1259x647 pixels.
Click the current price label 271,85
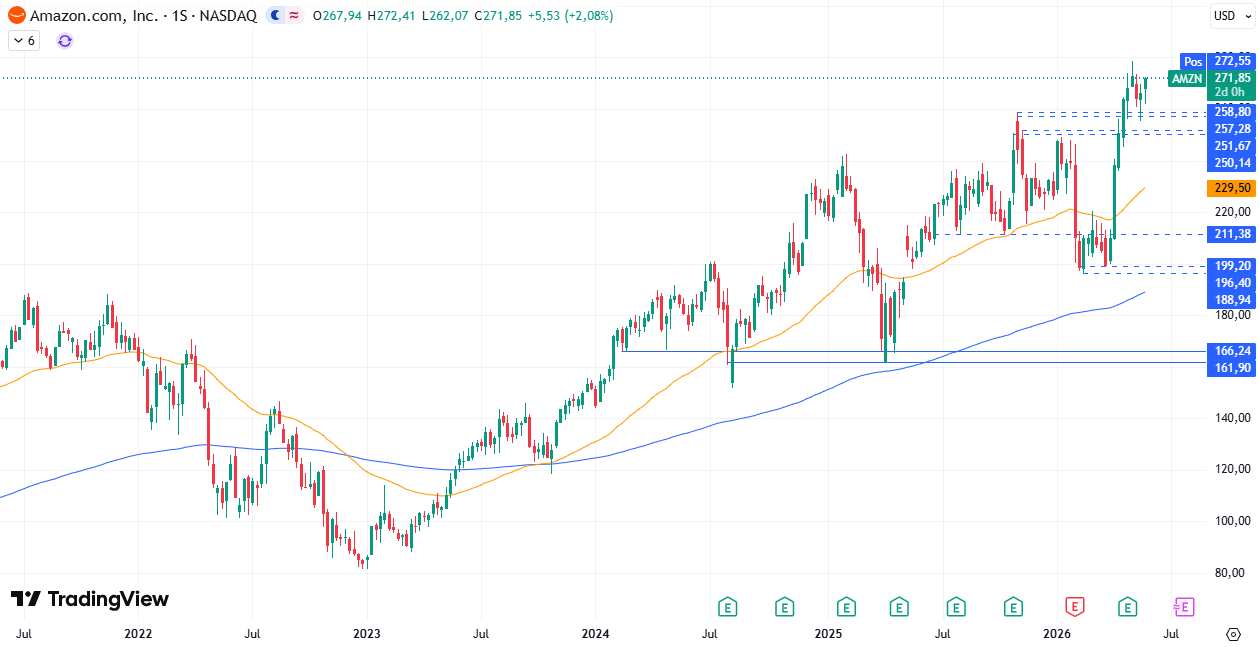(x=1233, y=78)
